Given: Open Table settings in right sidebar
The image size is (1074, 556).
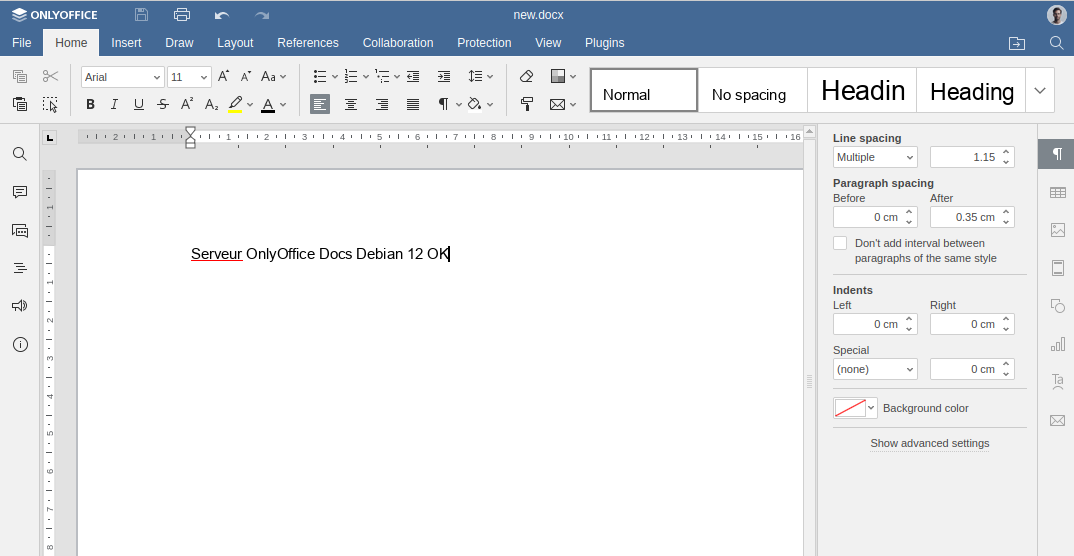Looking at the screenshot, I should pyautogui.click(x=1057, y=192).
